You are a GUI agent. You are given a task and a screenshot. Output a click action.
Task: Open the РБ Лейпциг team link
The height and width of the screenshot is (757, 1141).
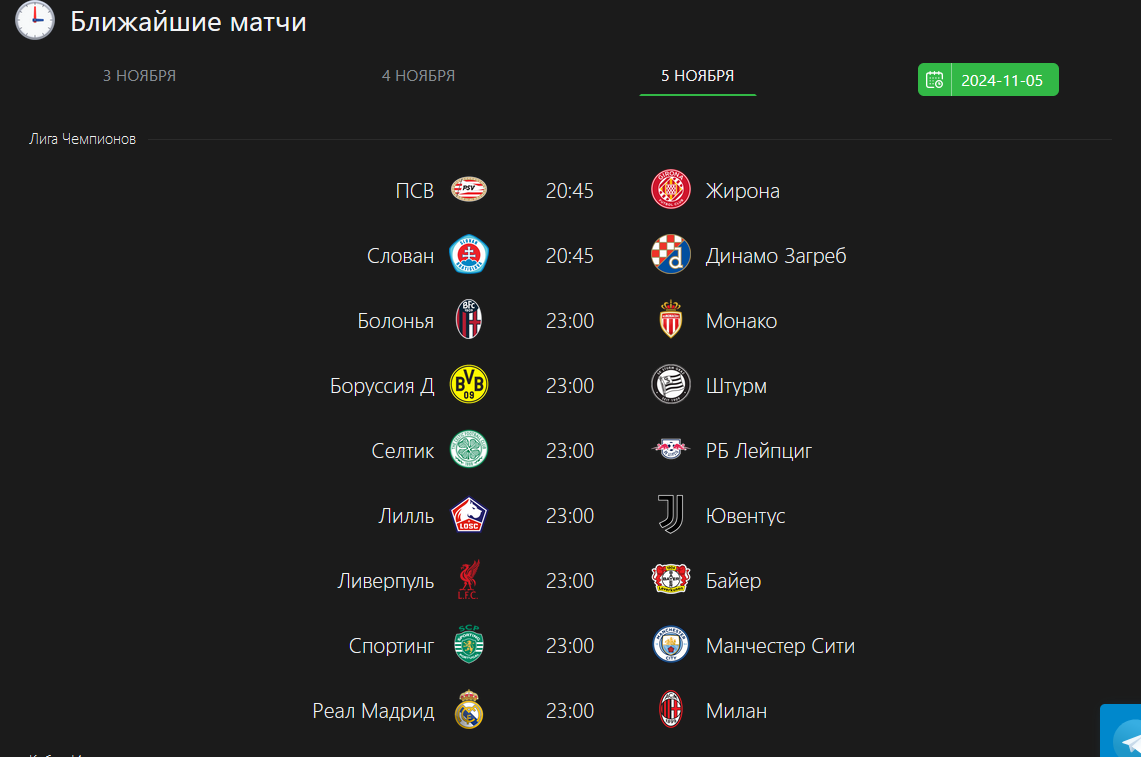(x=758, y=451)
